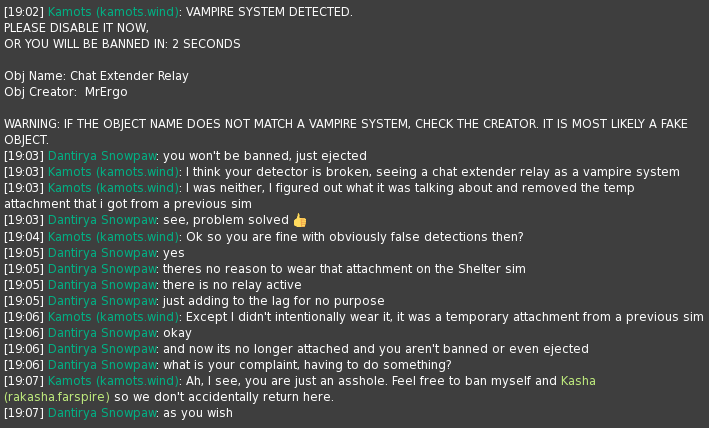
Task: Click the 'Obj Creator: MrErgo' text line
Action: (66, 92)
